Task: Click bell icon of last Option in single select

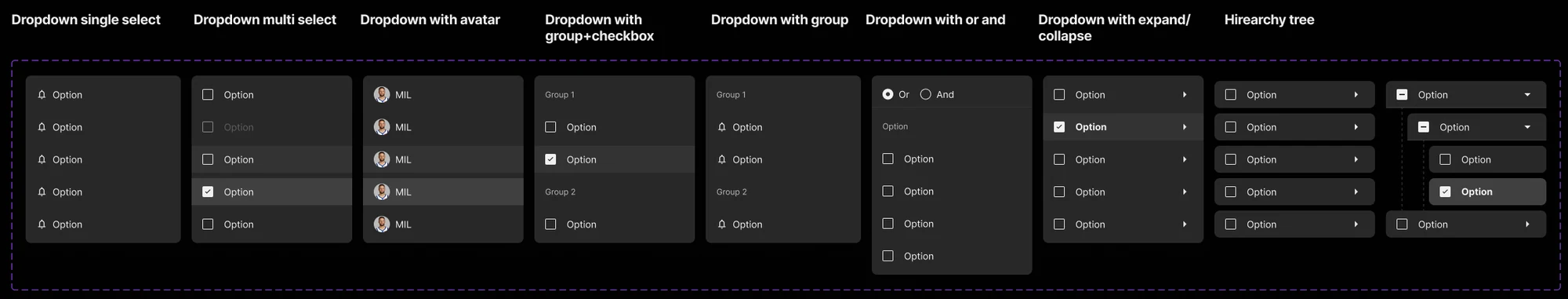Action: (x=42, y=224)
